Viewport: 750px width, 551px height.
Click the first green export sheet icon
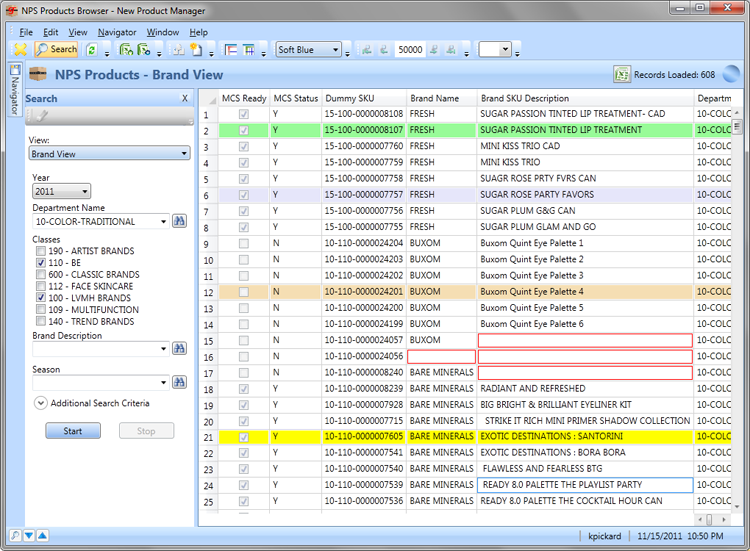coord(126,49)
